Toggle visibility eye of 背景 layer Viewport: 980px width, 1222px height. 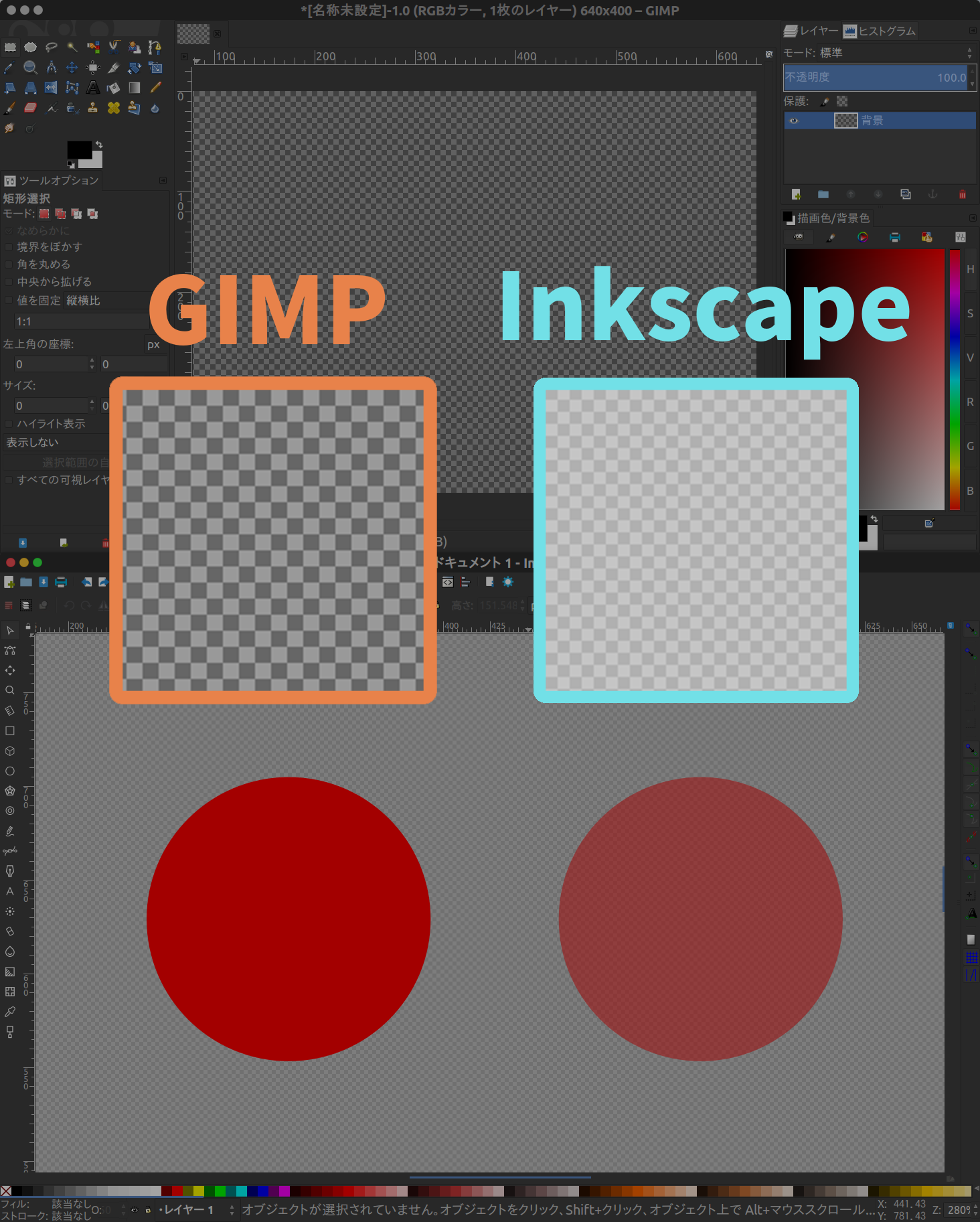pyautogui.click(x=794, y=121)
